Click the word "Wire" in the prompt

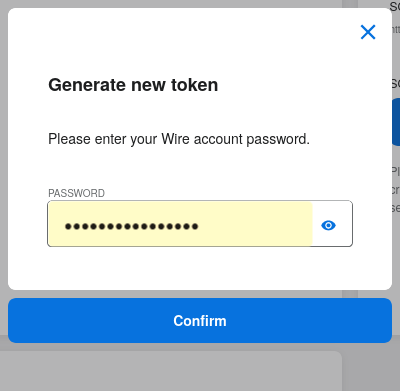pos(175,139)
